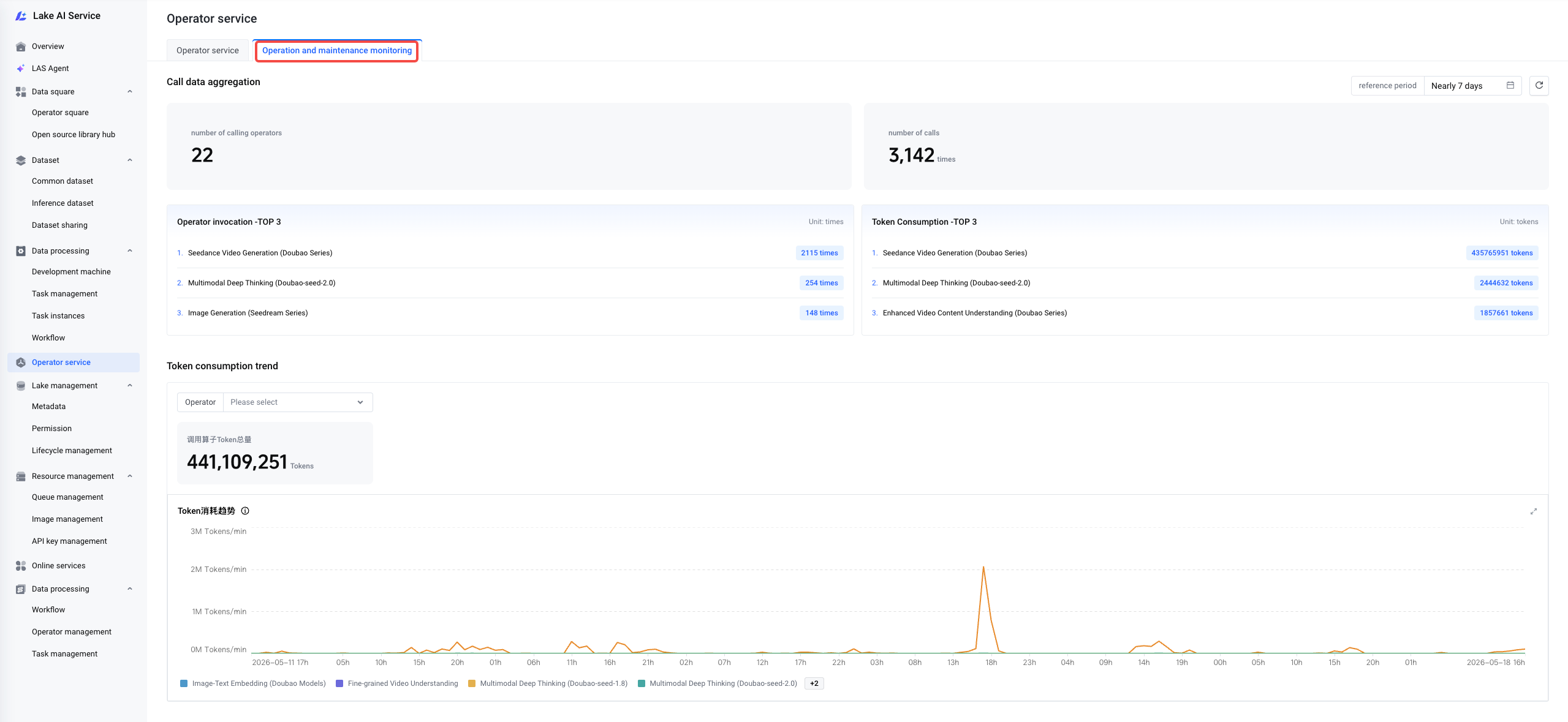Open Operator management in sidebar

72,632
